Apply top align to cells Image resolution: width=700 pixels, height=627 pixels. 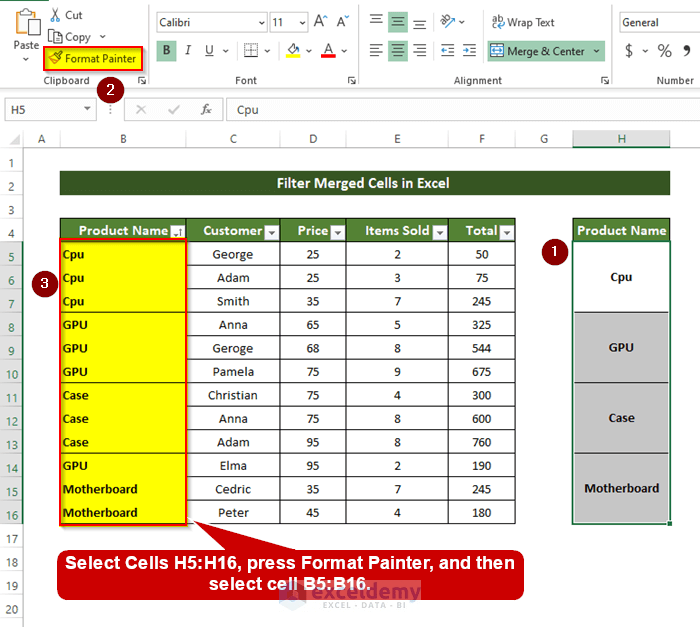(376, 21)
